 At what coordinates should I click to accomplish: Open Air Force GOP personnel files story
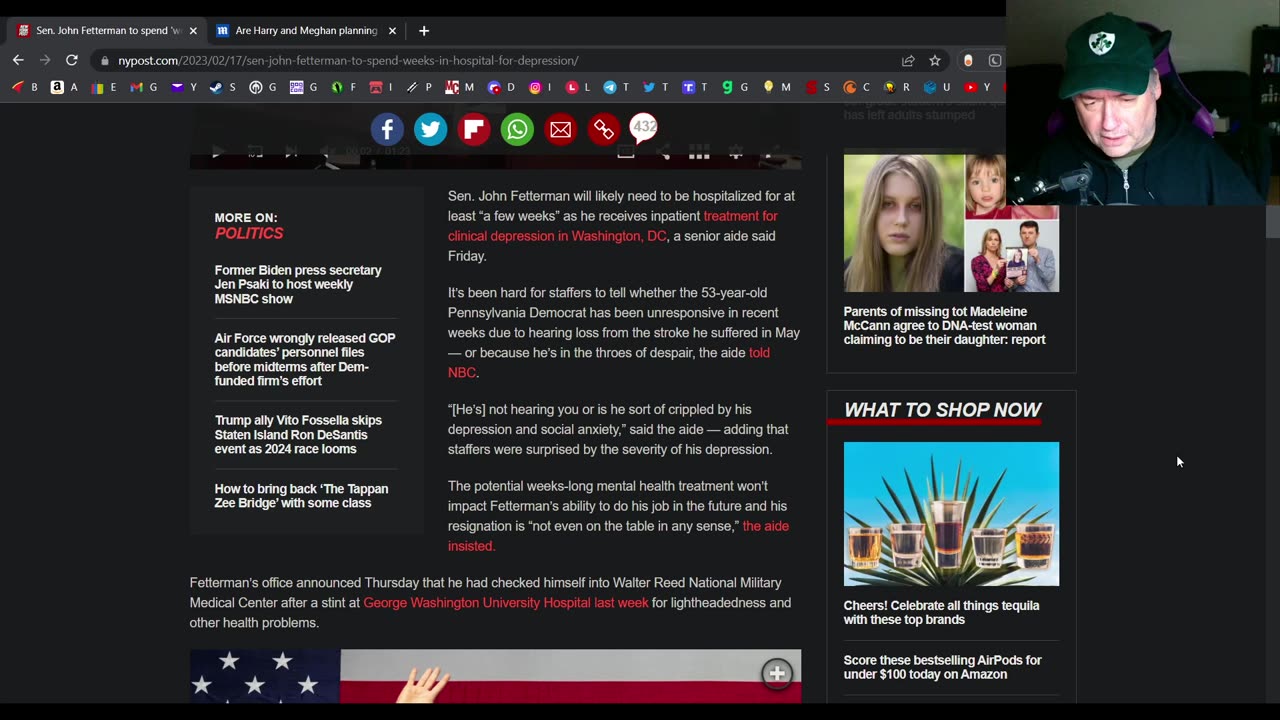[x=305, y=359]
